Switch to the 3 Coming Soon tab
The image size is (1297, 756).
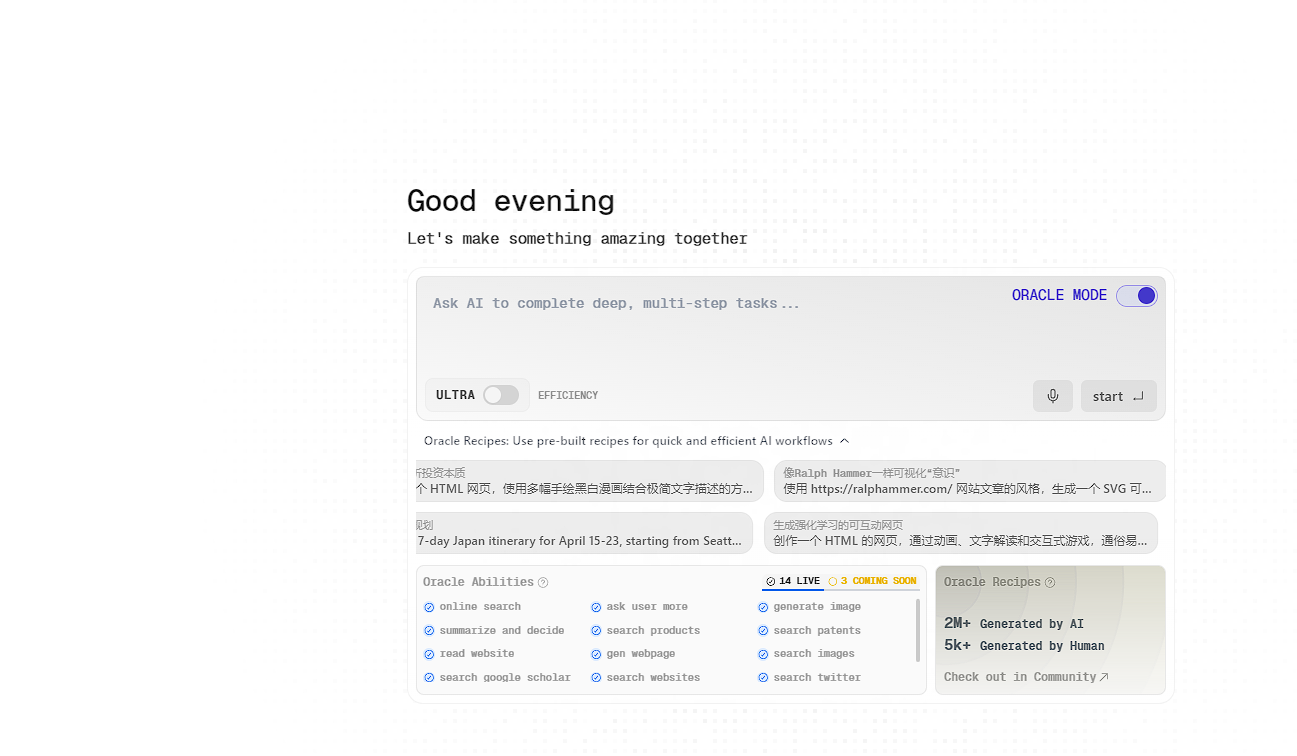coord(872,581)
